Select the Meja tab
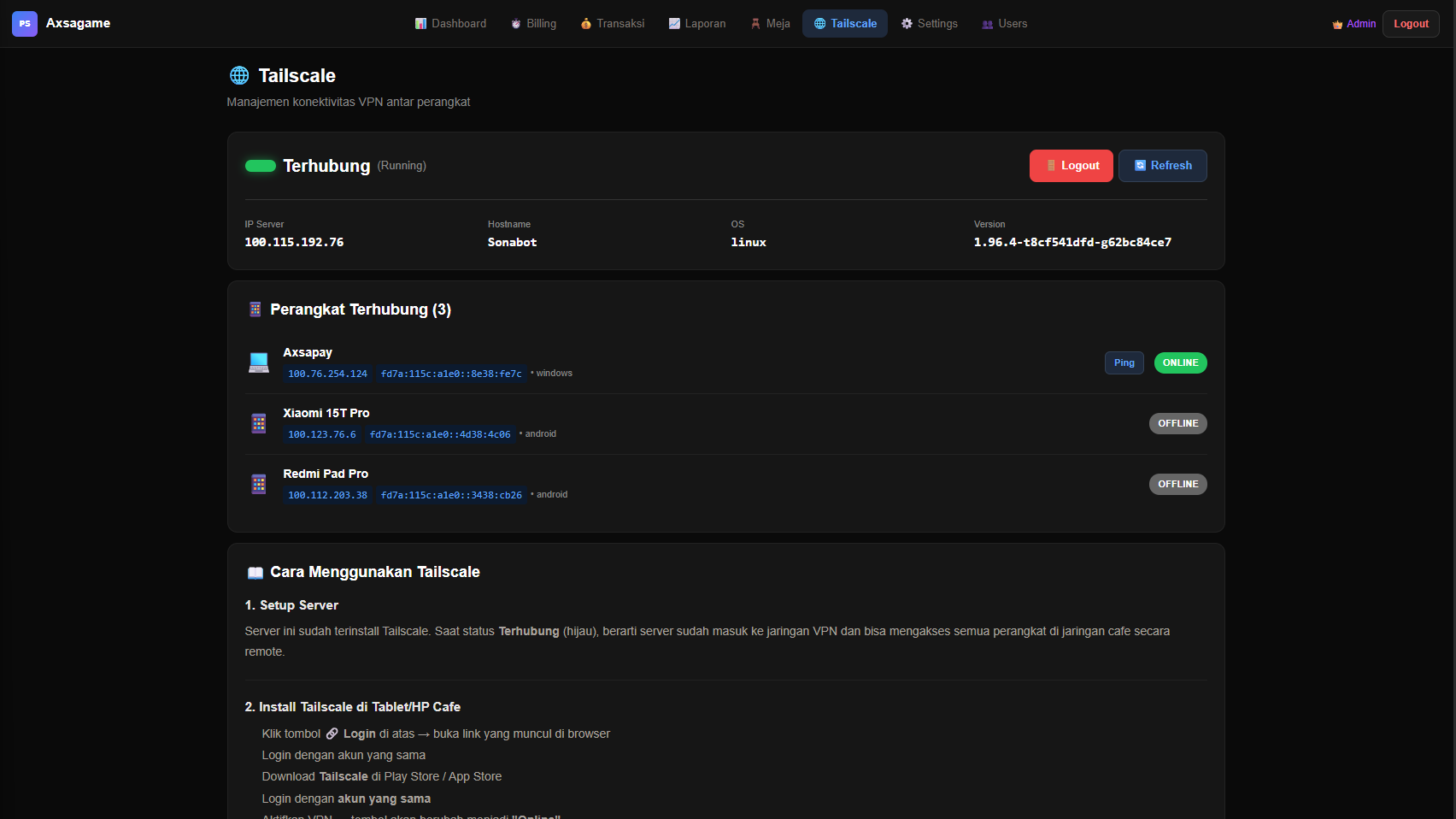This screenshot has width=1456, height=819. [x=770, y=24]
